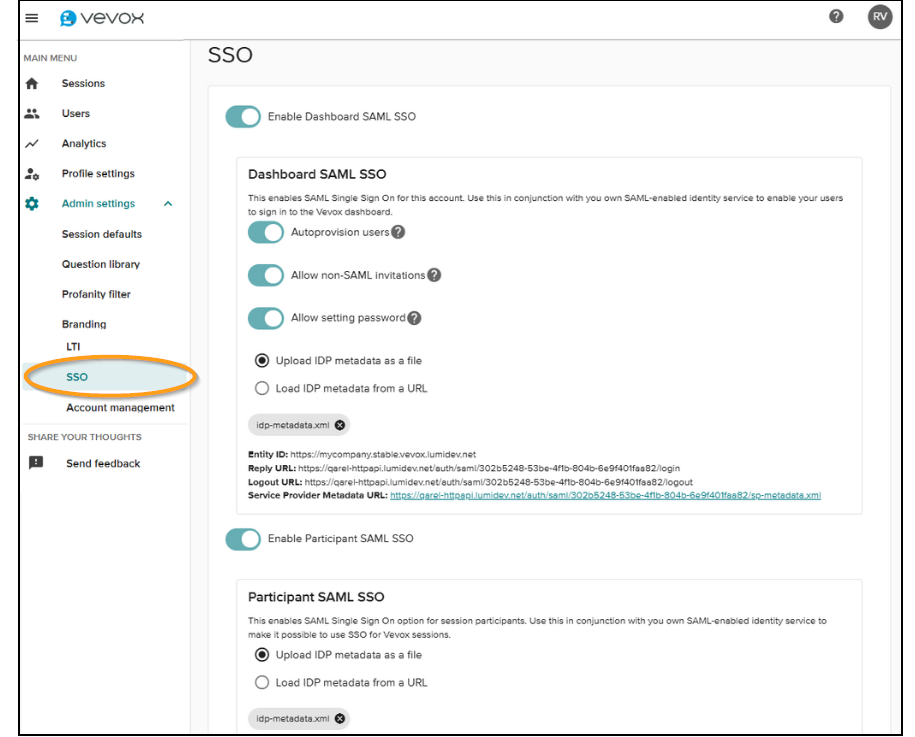
Task: Click Send feedback link
Action: click(x=103, y=463)
